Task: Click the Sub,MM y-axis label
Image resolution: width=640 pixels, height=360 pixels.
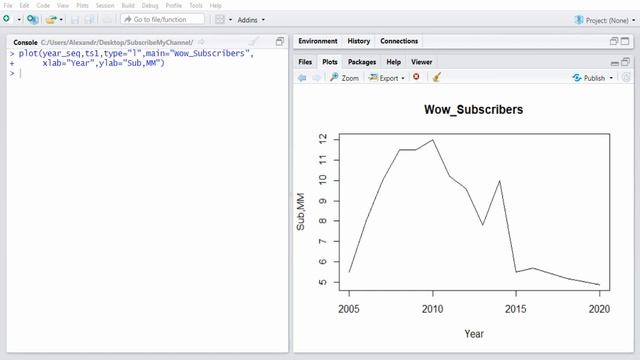Action: click(300, 212)
